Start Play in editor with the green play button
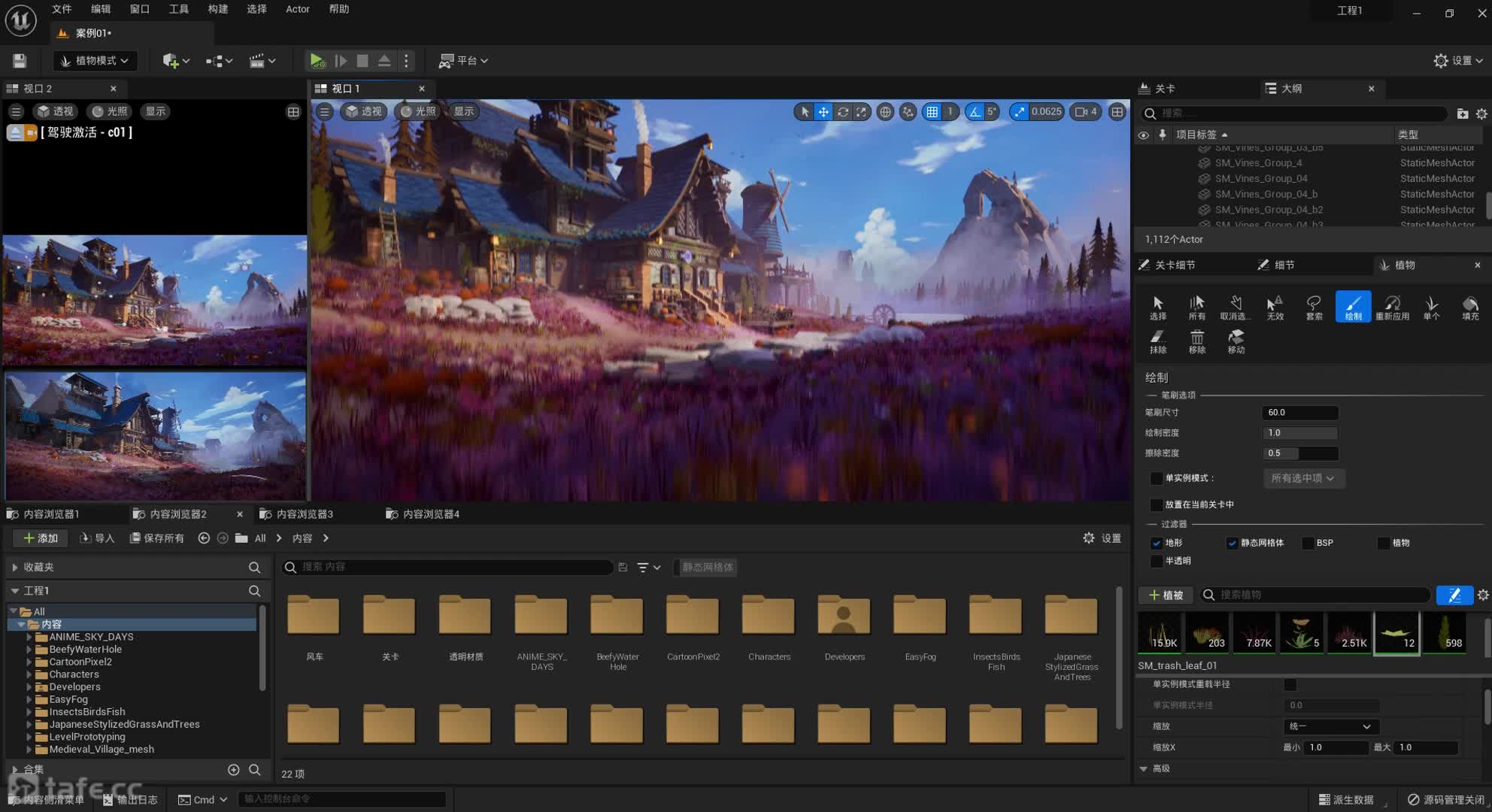 point(317,61)
